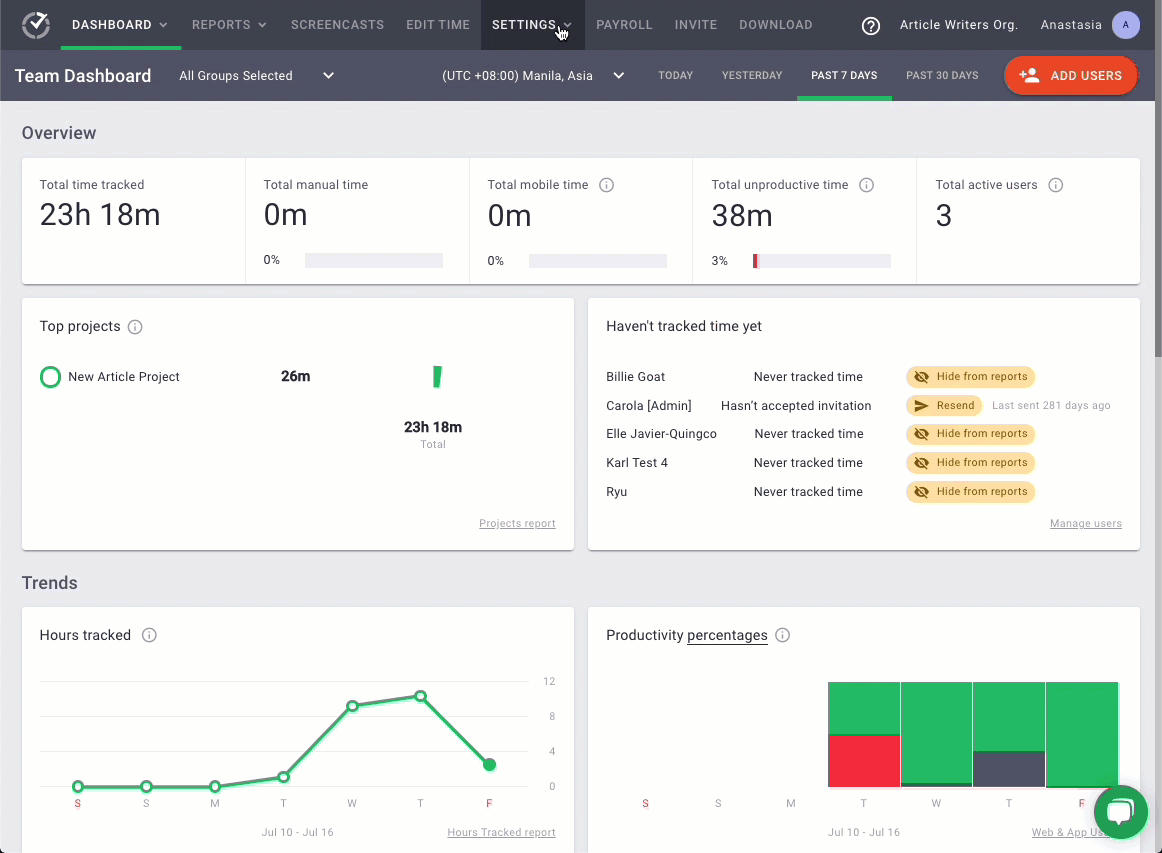Hide Billie Goat from reports
Image resolution: width=1162 pixels, height=853 pixels.
click(x=970, y=377)
